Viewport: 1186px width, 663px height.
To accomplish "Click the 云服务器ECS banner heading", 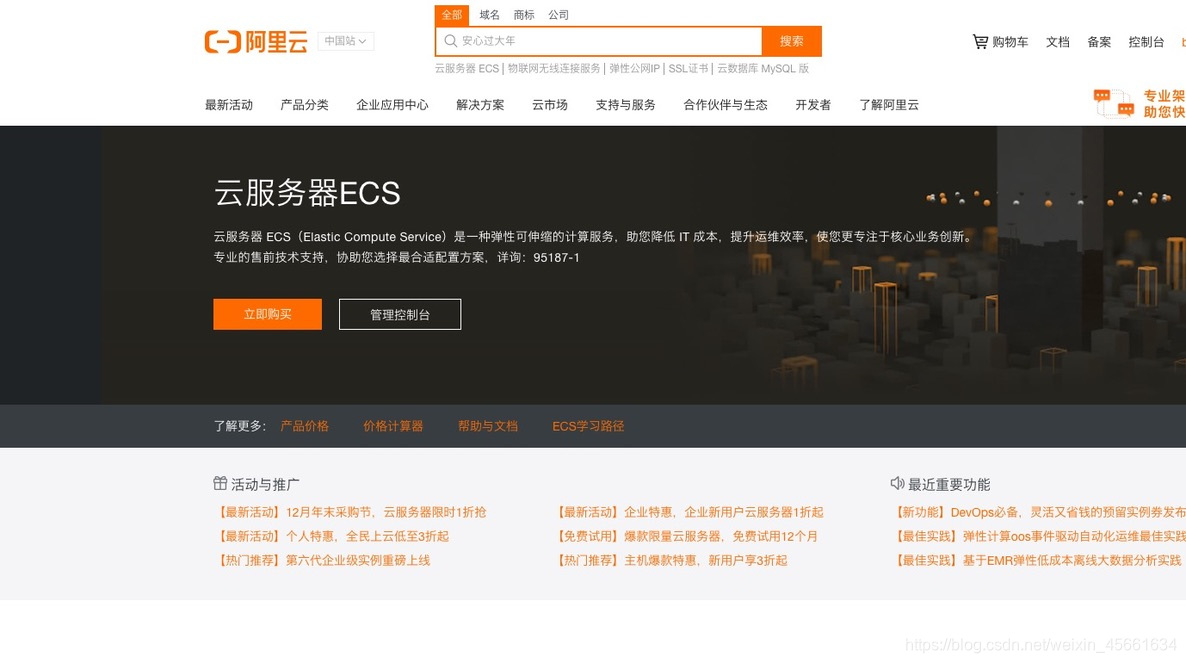I will point(306,194).
